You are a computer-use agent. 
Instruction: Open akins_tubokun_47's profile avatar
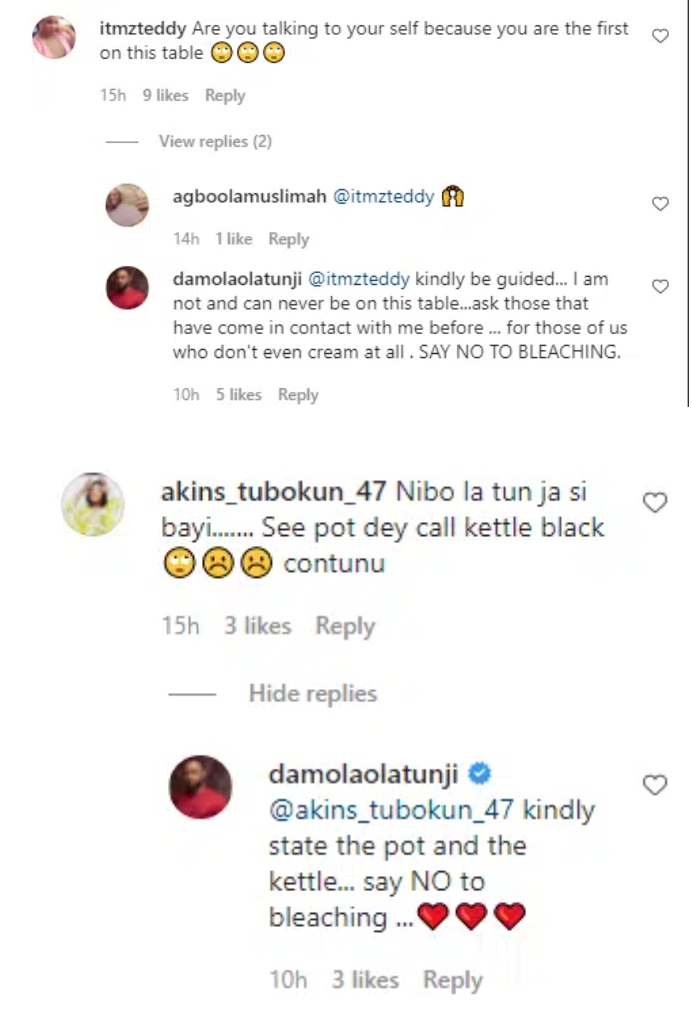93,504
